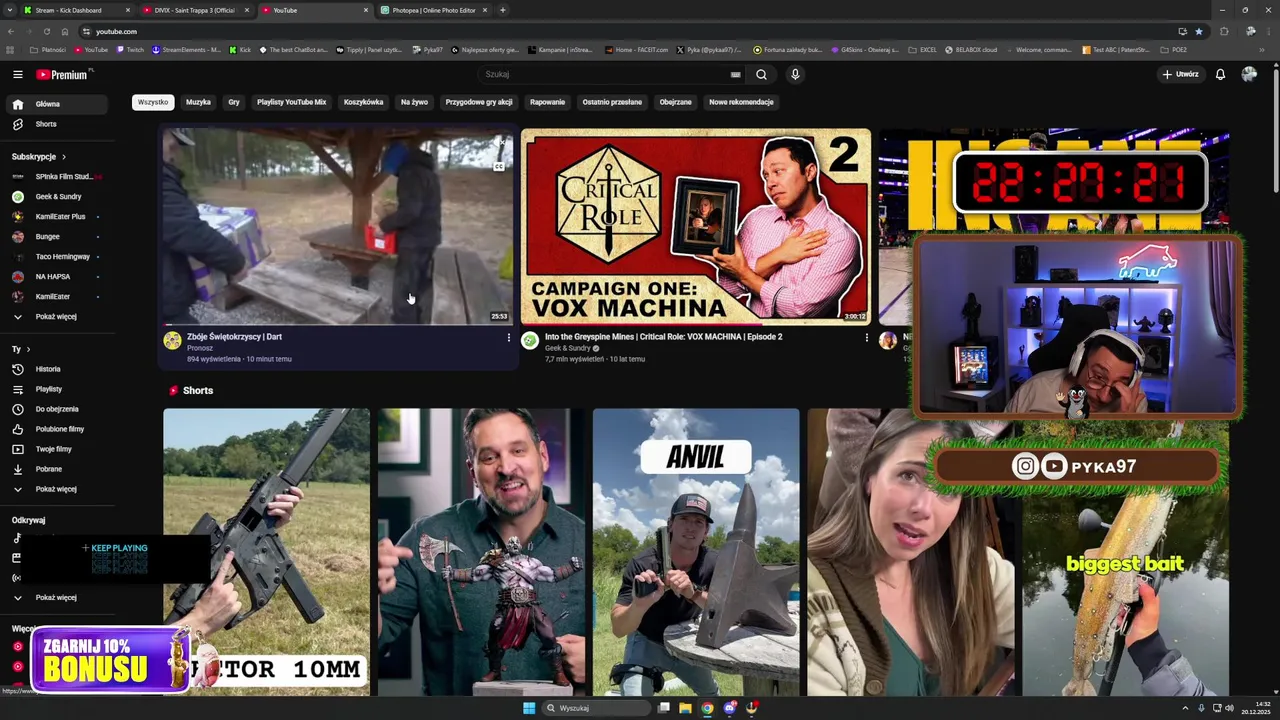Expand Pokaż więcej under Odkrywaj
Screen dimensions: 1280x720
[56, 598]
